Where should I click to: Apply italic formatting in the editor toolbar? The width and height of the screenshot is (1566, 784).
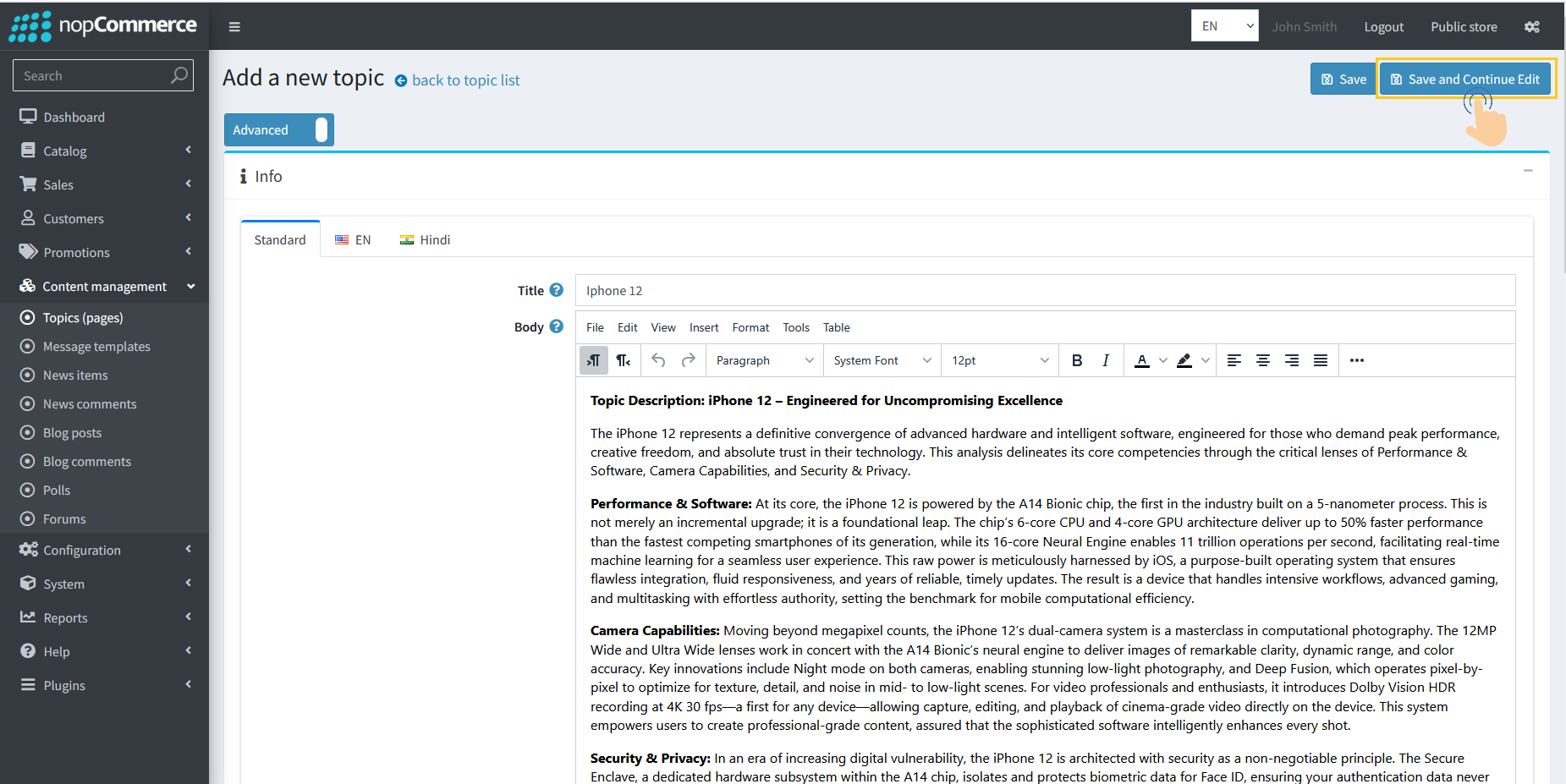1105,359
